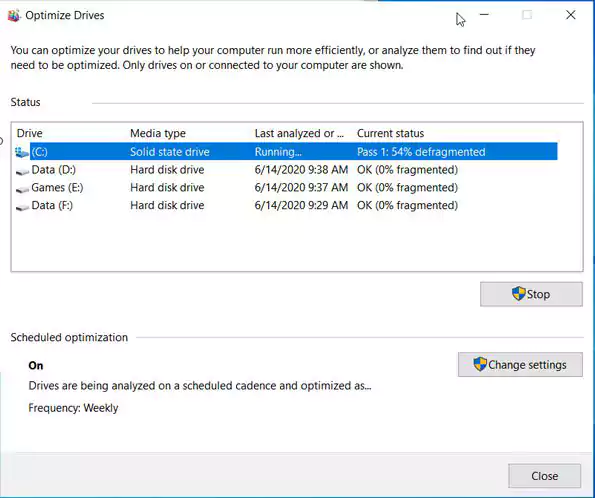Click the Close button at the bottom
Screen dimensions: 595x498
pos(545,476)
